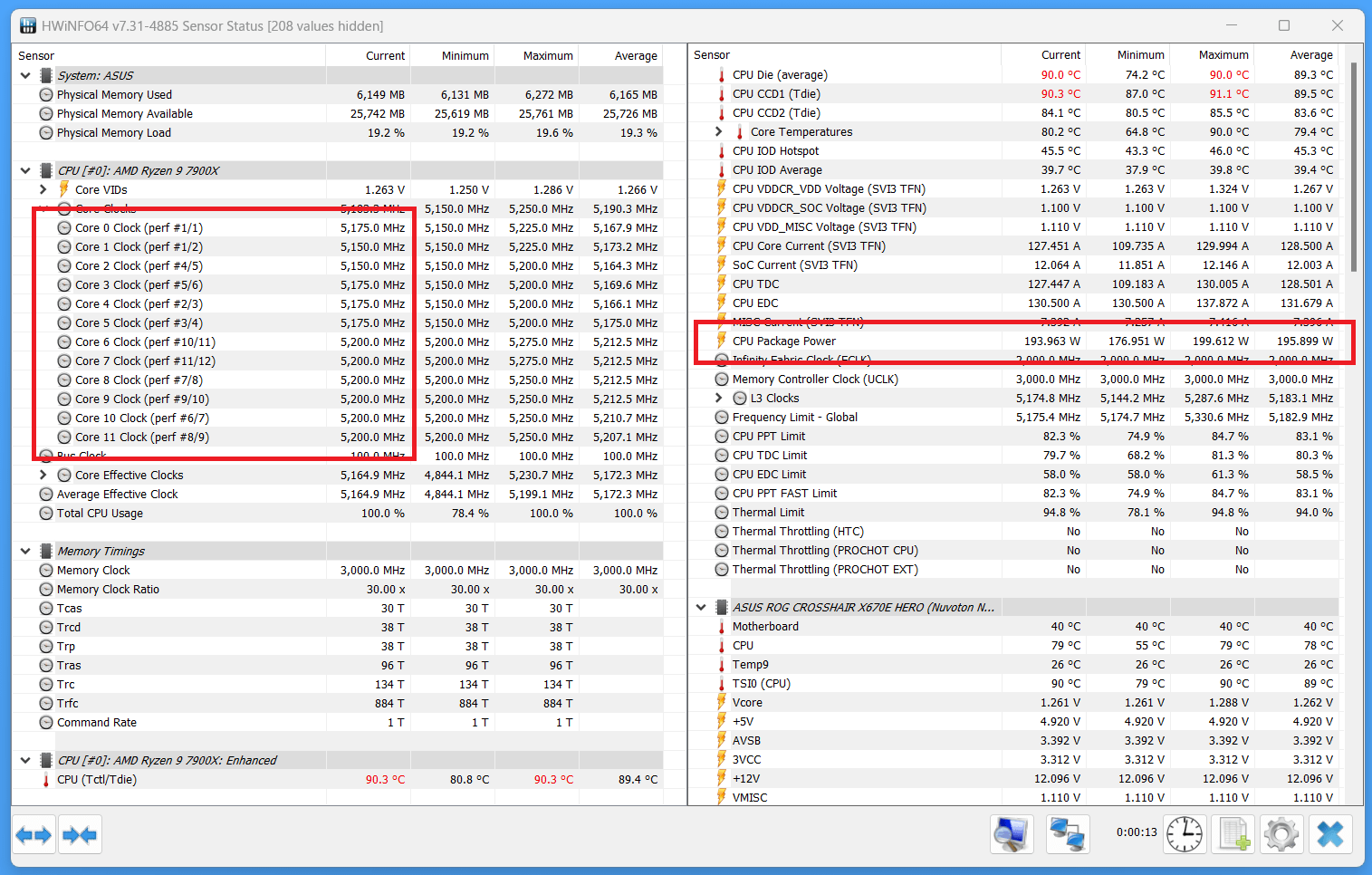Viewport: 1372px width, 875px height.
Task: Select the Average Effective Clock row
Action: pyautogui.click(x=338, y=495)
